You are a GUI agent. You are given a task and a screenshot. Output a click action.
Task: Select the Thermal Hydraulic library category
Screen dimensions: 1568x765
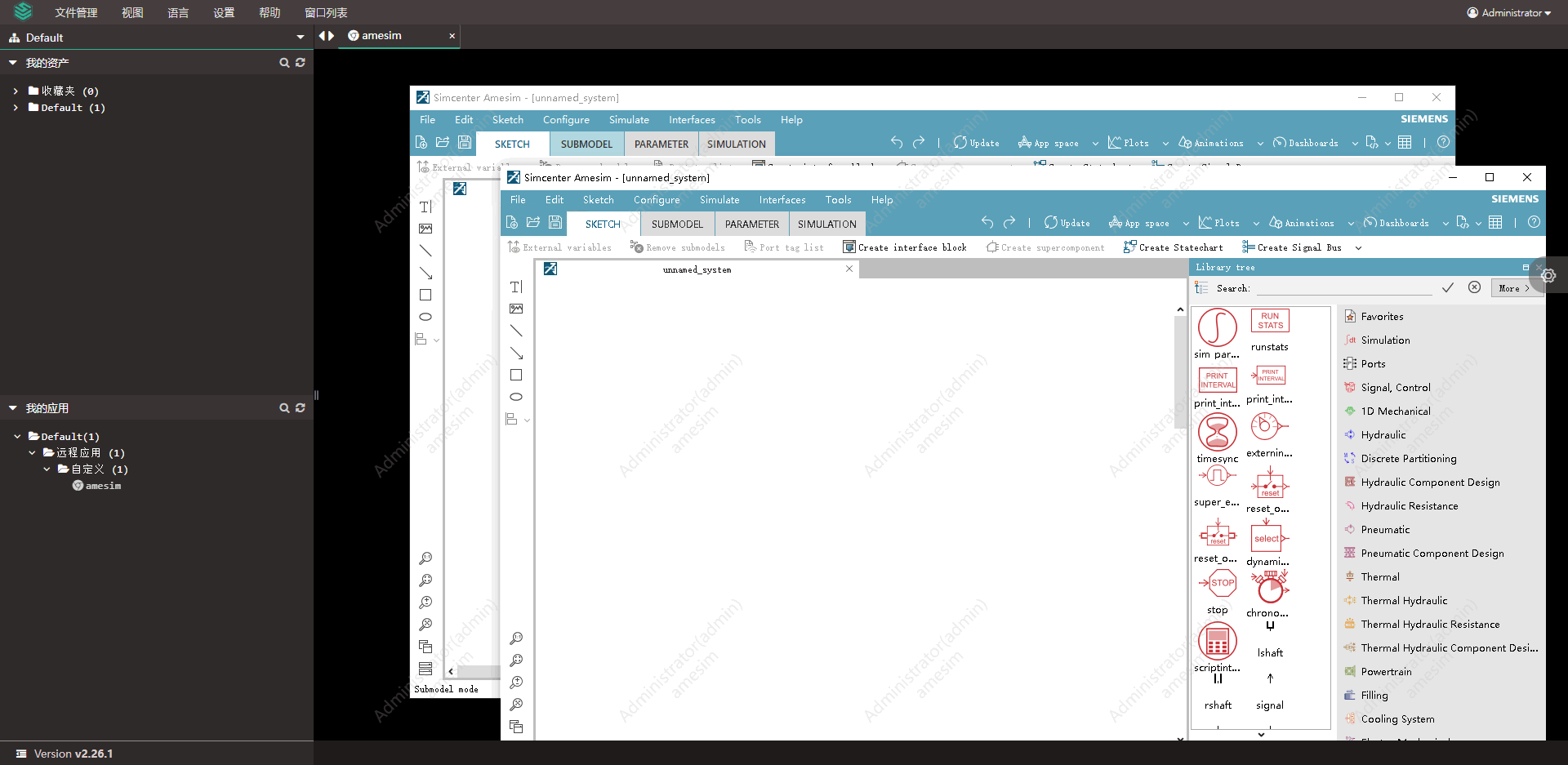(1404, 601)
